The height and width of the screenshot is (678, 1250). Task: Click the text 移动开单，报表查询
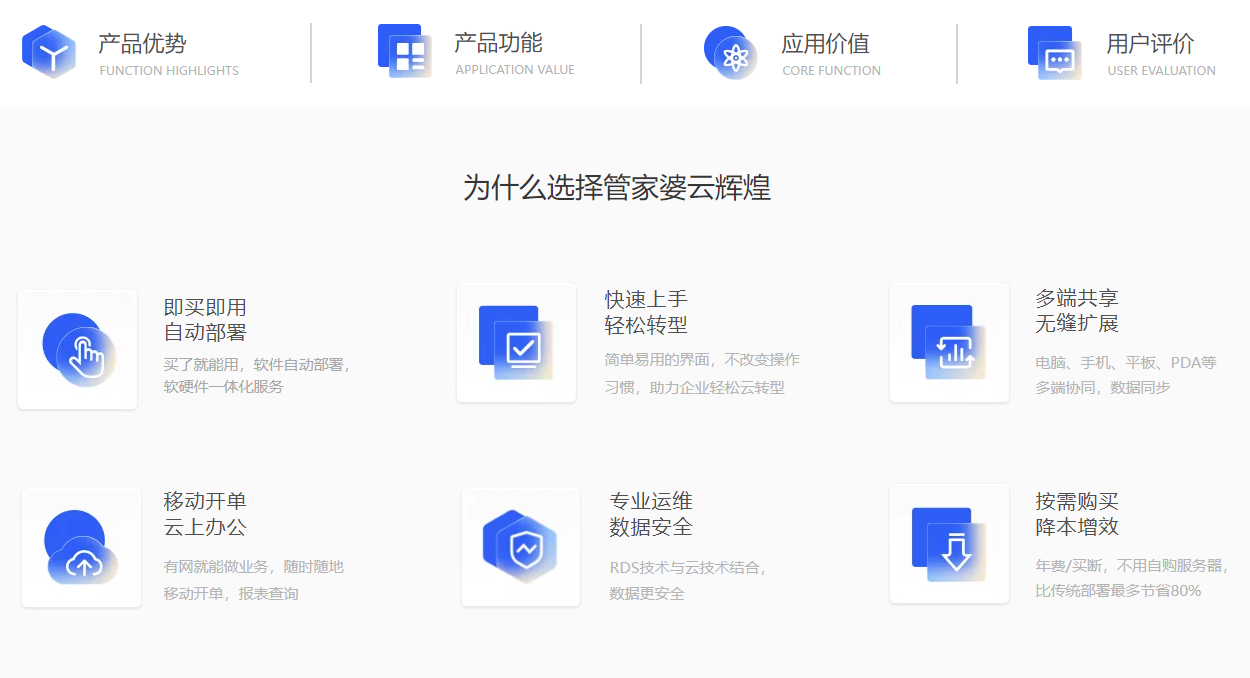231,594
